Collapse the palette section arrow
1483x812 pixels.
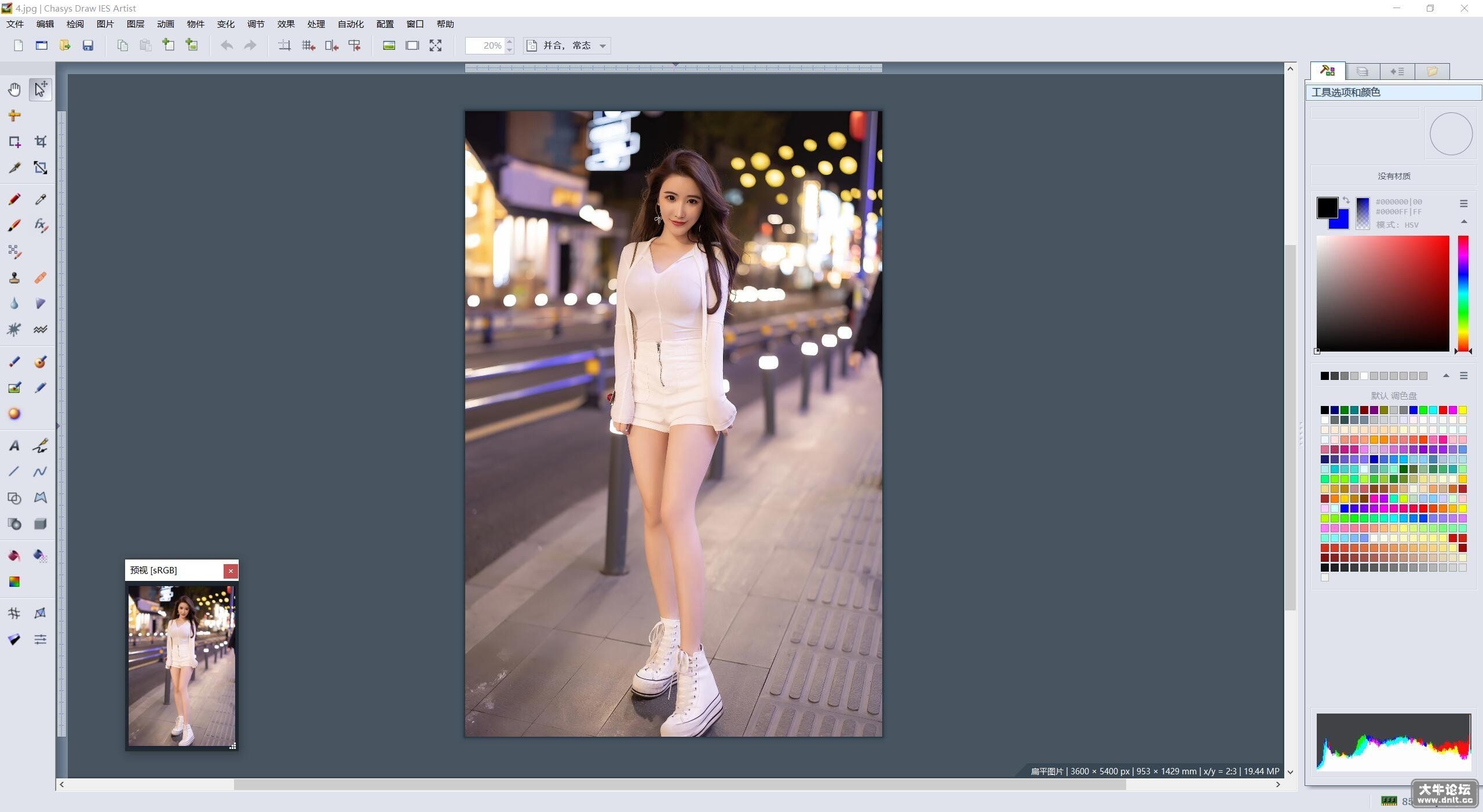(x=1446, y=376)
